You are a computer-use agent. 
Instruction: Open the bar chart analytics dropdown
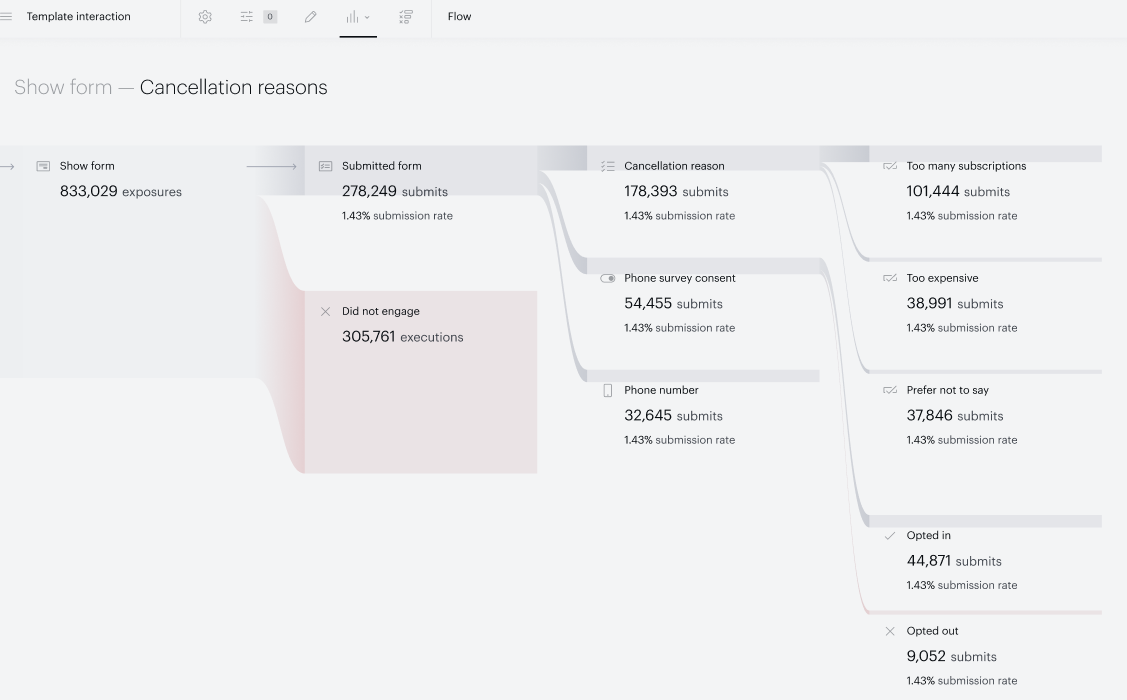(358, 17)
